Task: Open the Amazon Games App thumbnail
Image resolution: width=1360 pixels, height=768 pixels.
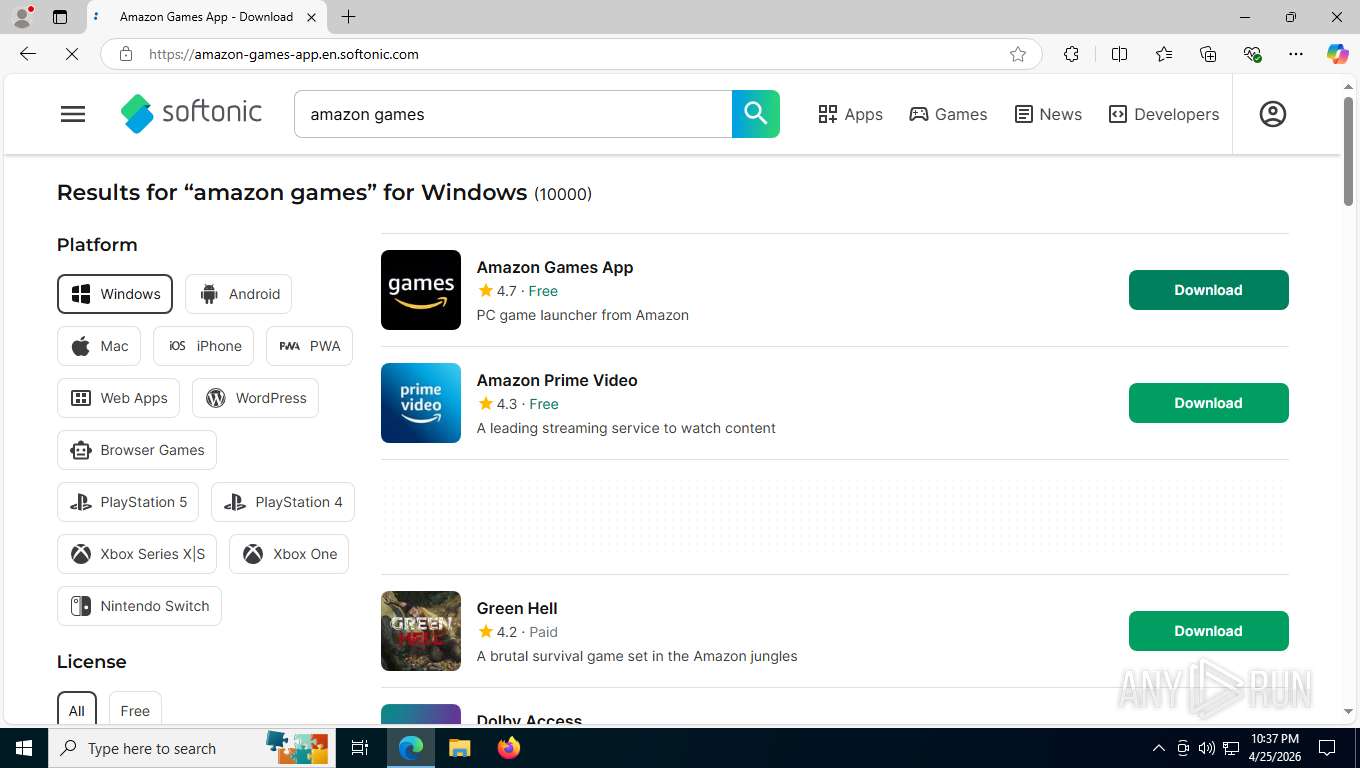Action: 421,290
